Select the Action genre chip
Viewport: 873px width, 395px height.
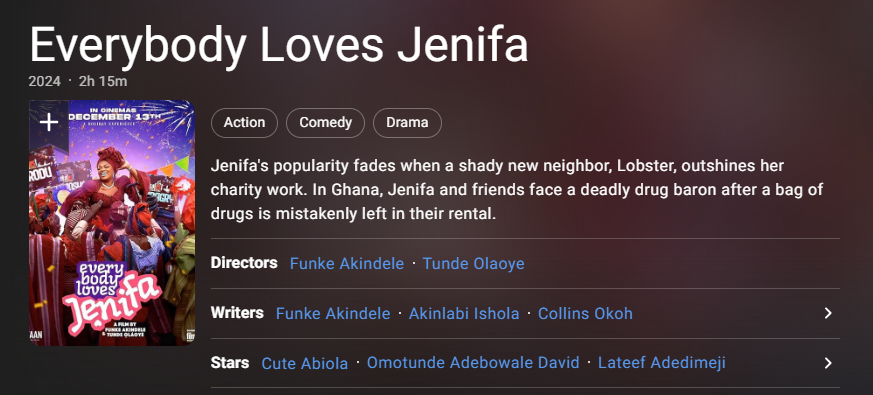click(244, 123)
